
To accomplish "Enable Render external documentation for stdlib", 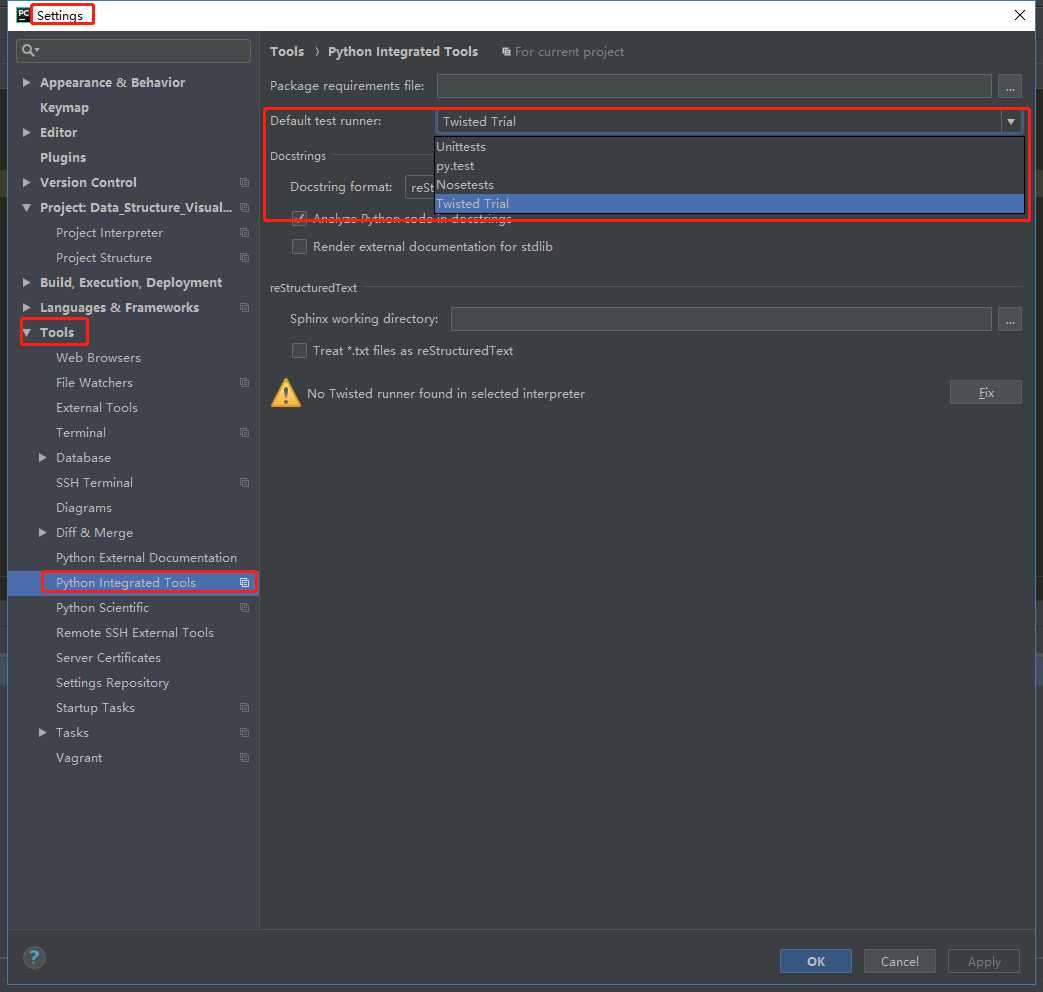I will 299,247.
